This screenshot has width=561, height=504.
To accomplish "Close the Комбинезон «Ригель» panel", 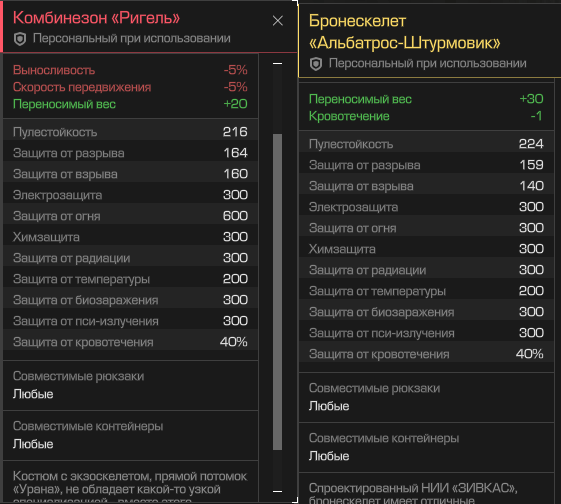I will (278, 21).
